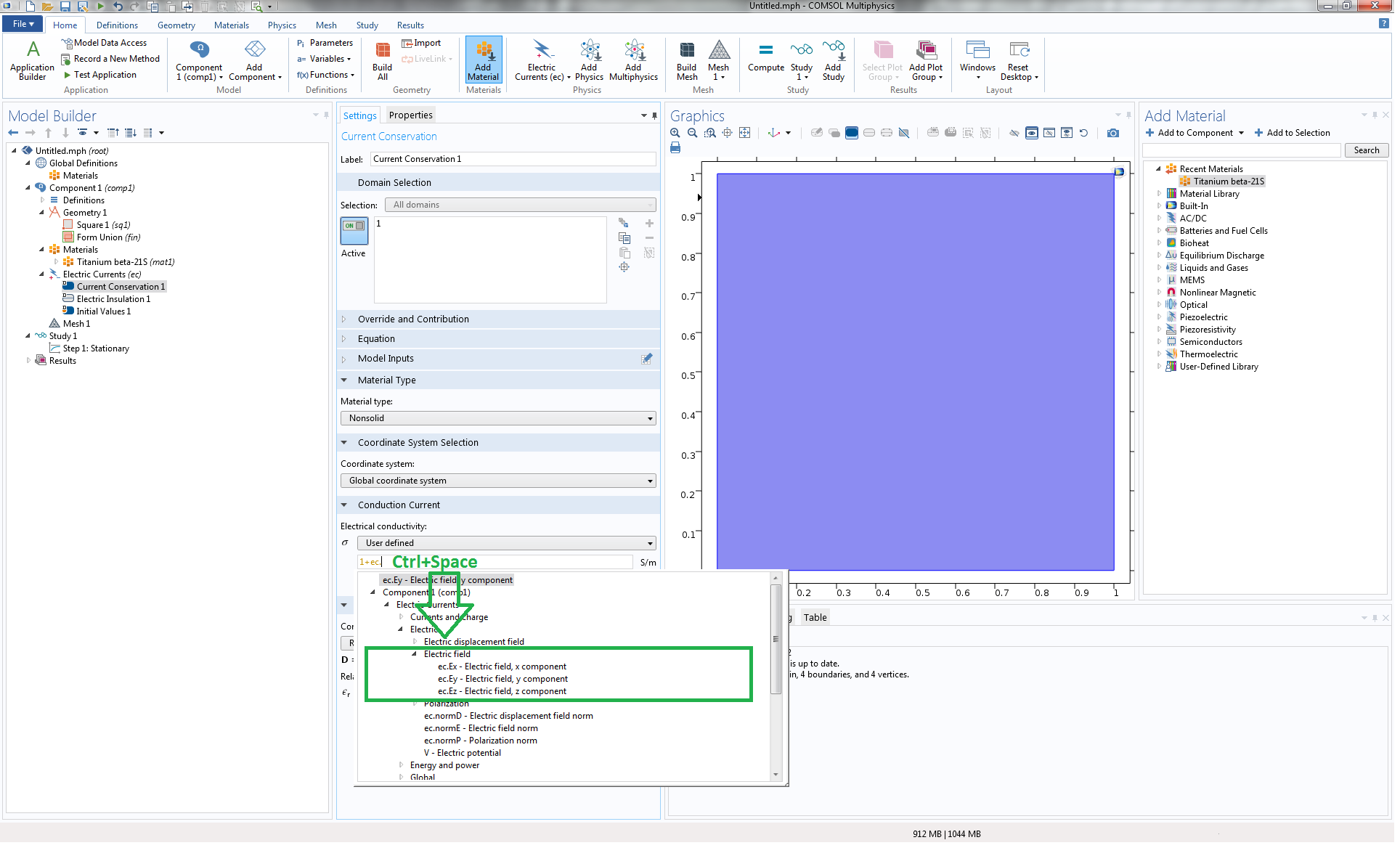Open the Physics ribbon tab

pyautogui.click(x=282, y=25)
